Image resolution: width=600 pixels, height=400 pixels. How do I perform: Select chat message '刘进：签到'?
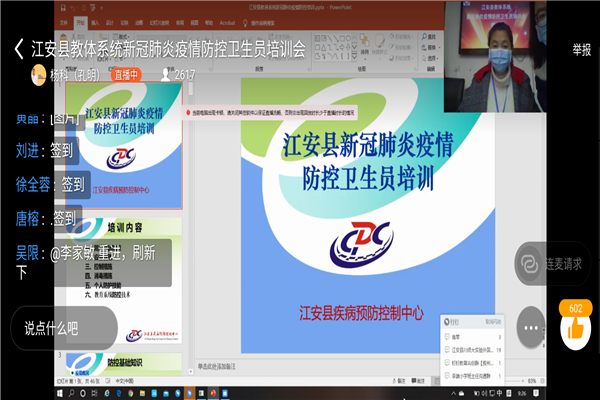44,150
